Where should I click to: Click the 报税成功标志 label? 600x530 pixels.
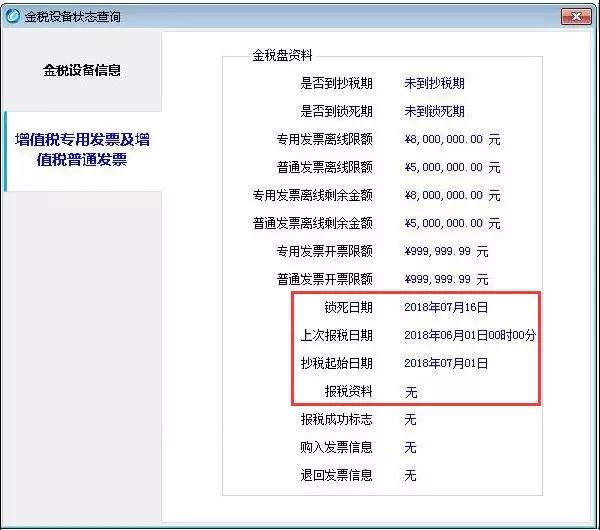(336, 419)
